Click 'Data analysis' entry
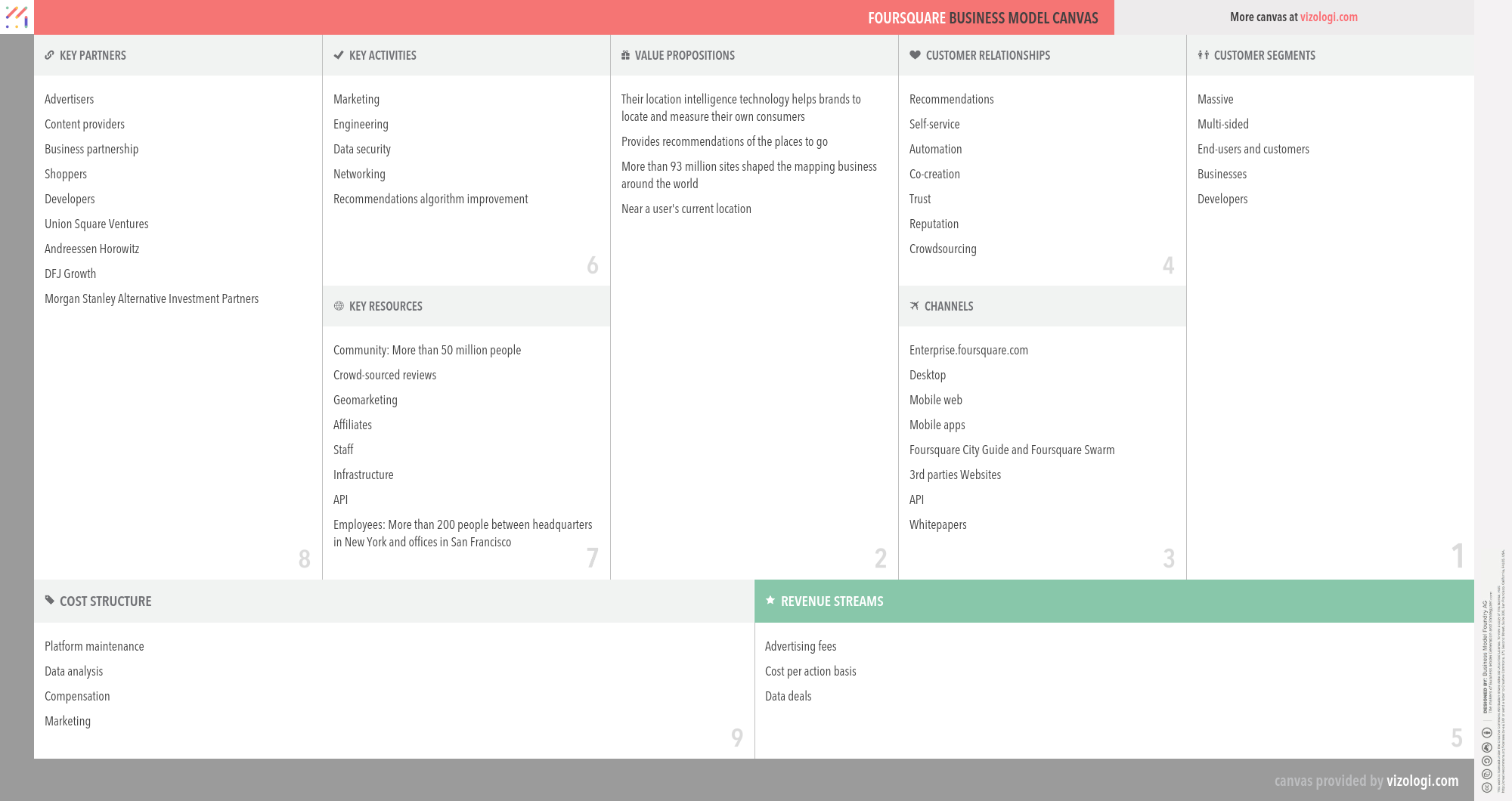Screen dimensions: 1512x801 click(73, 671)
